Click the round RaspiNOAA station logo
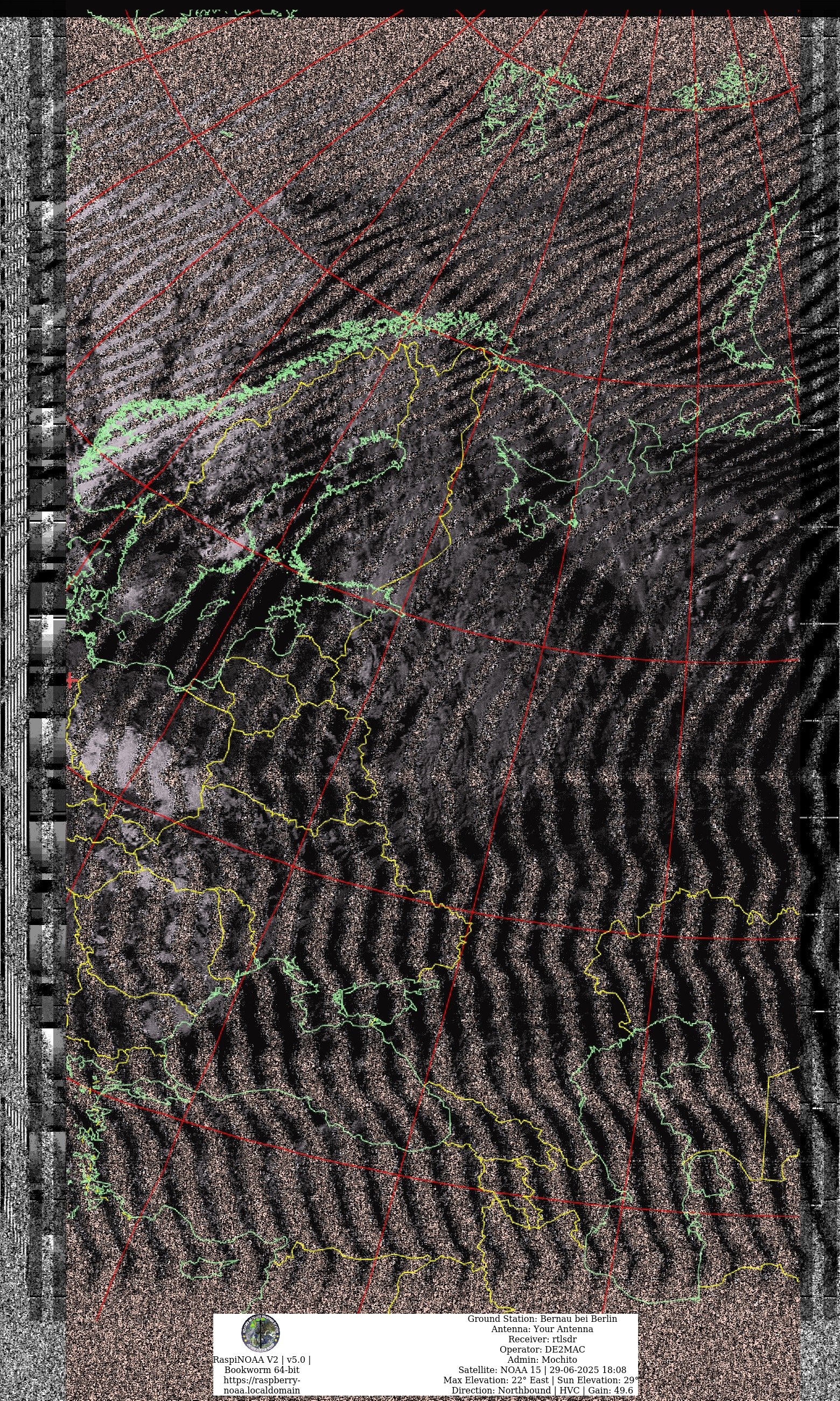This screenshot has width=840, height=1401. [261, 1333]
